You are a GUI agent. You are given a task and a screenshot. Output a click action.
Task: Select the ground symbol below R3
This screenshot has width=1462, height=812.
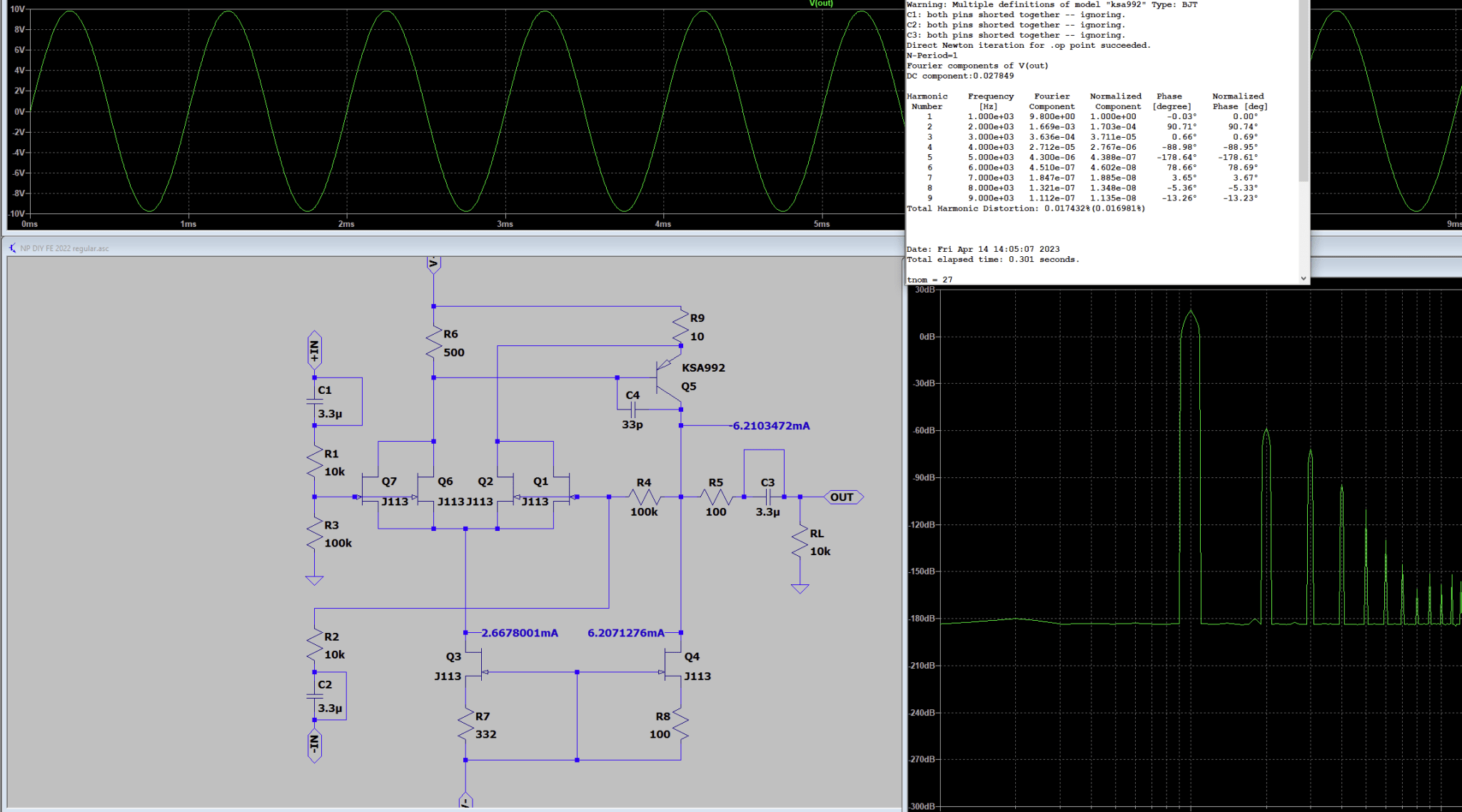[x=314, y=580]
